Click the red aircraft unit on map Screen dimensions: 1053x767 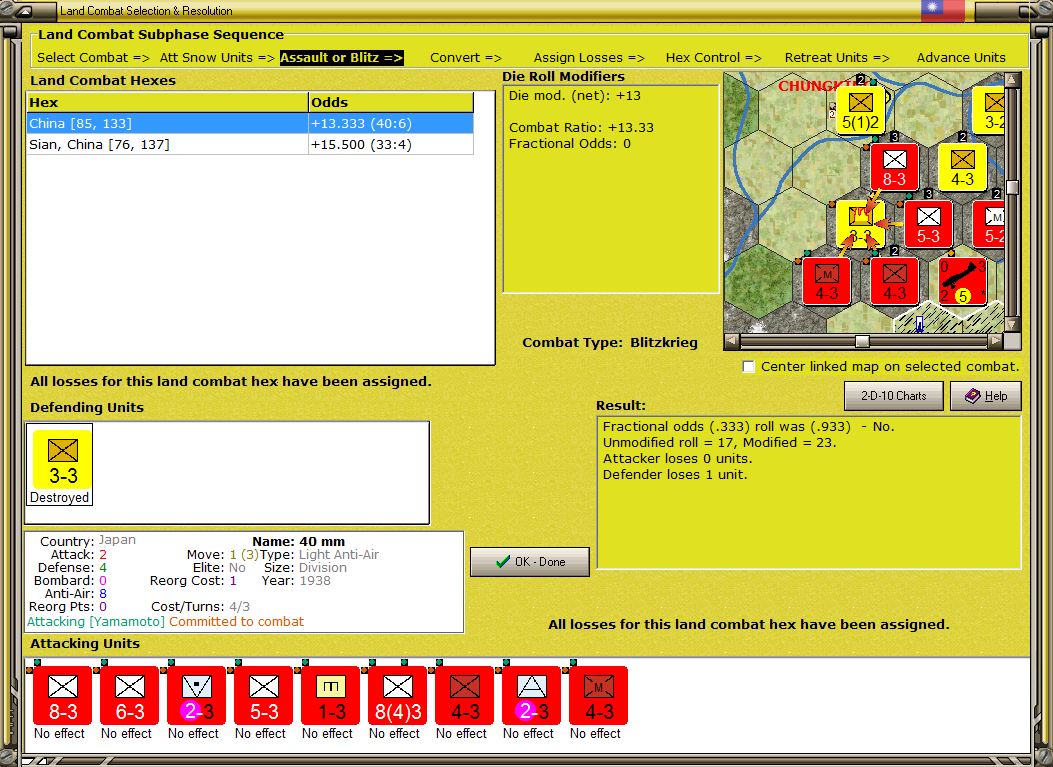963,281
